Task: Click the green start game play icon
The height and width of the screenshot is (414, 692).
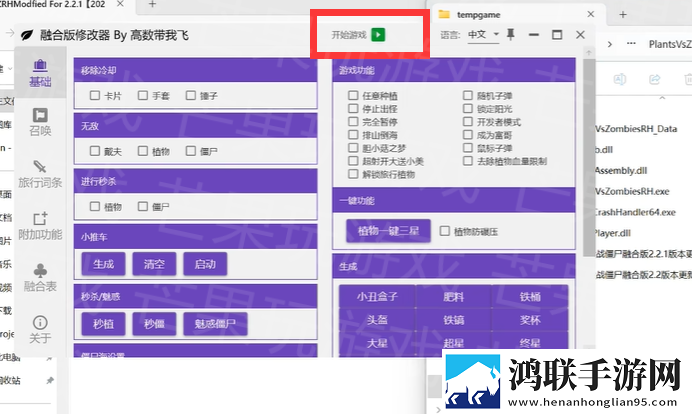Action: click(x=378, y=34)
